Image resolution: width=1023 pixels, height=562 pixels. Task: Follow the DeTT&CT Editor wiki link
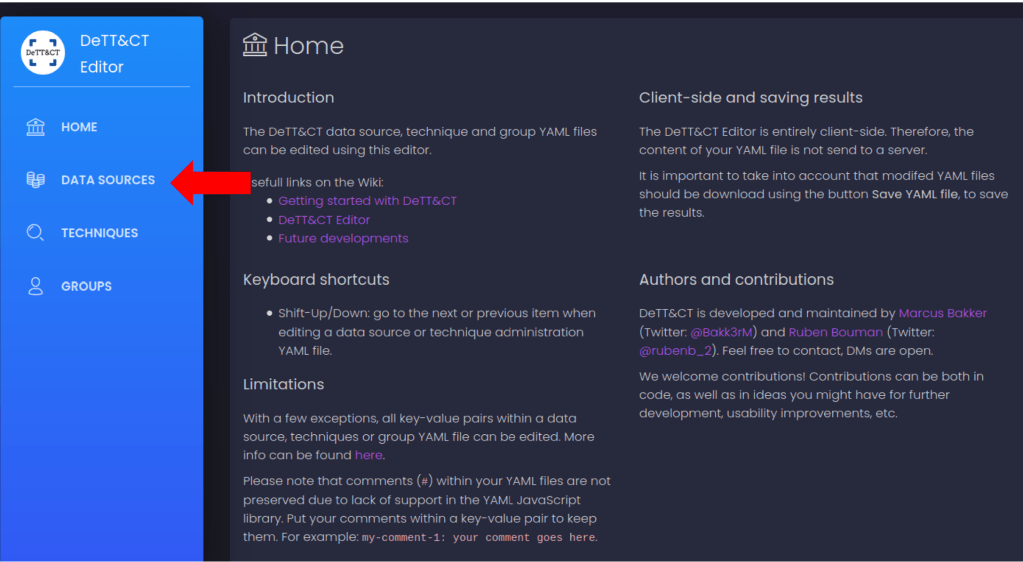pos(324,220)
